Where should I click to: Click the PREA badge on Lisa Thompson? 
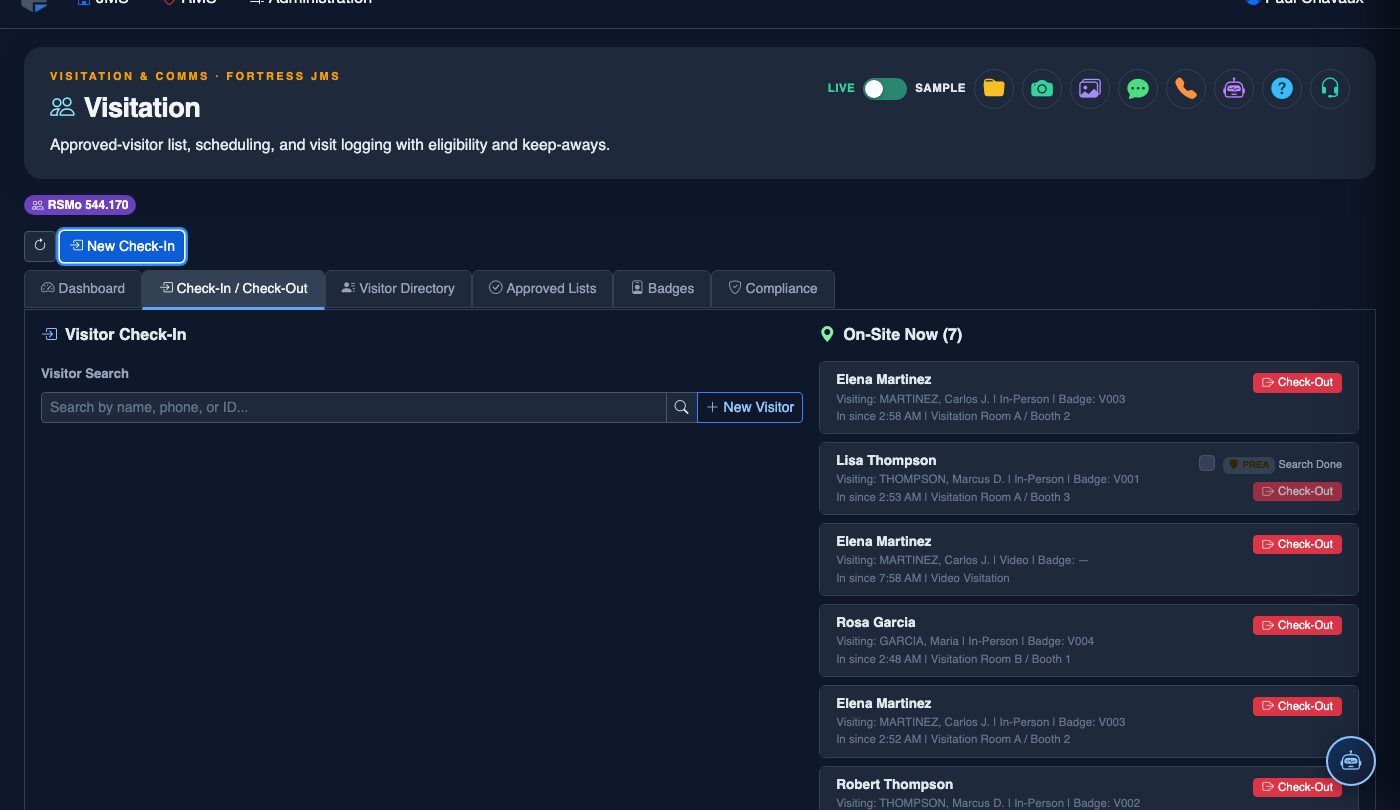point(1247,464)
